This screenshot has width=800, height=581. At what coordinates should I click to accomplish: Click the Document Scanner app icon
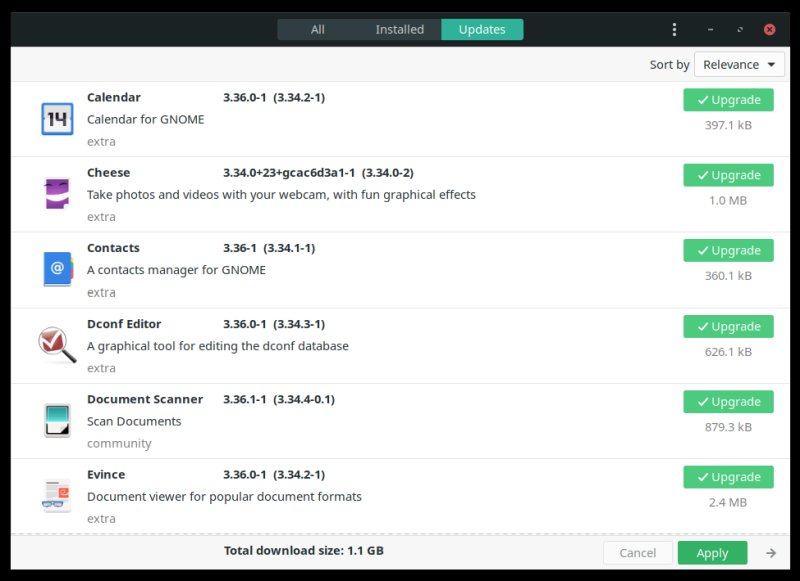[57, 420]
